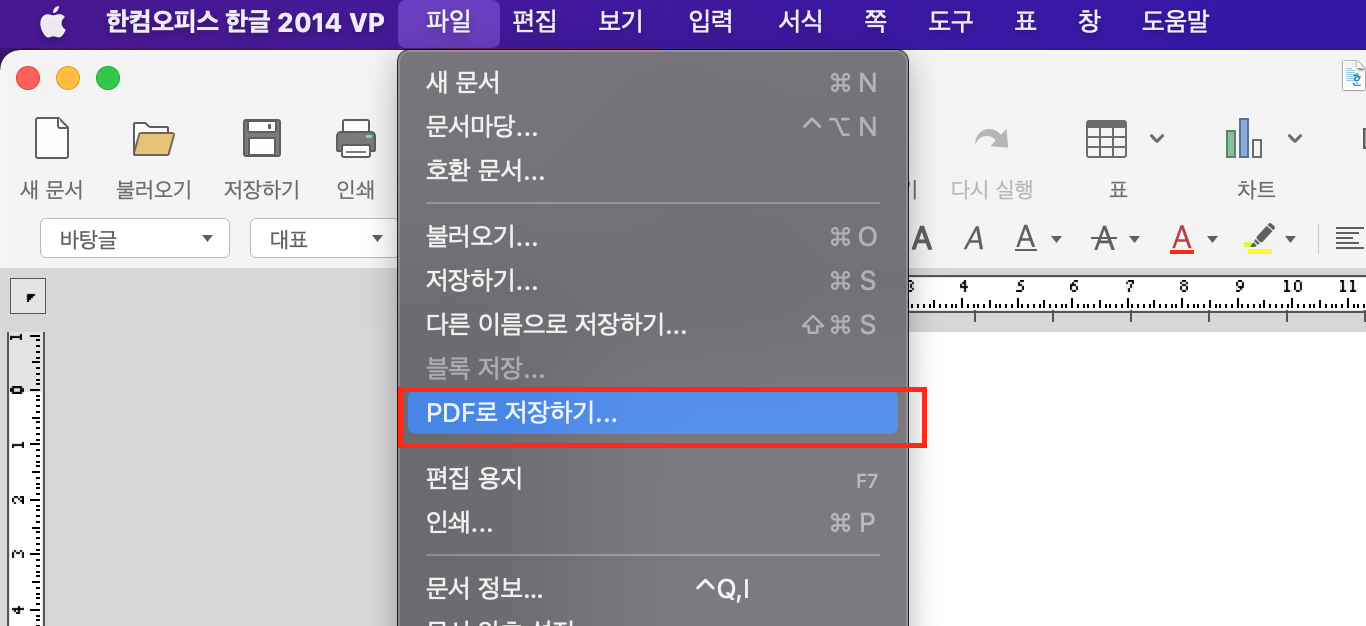Open the 도움말 menu
Image resolution: width=1366 pixels, height=626 pixels.
pyautogui.click(x=1175, y=23)
